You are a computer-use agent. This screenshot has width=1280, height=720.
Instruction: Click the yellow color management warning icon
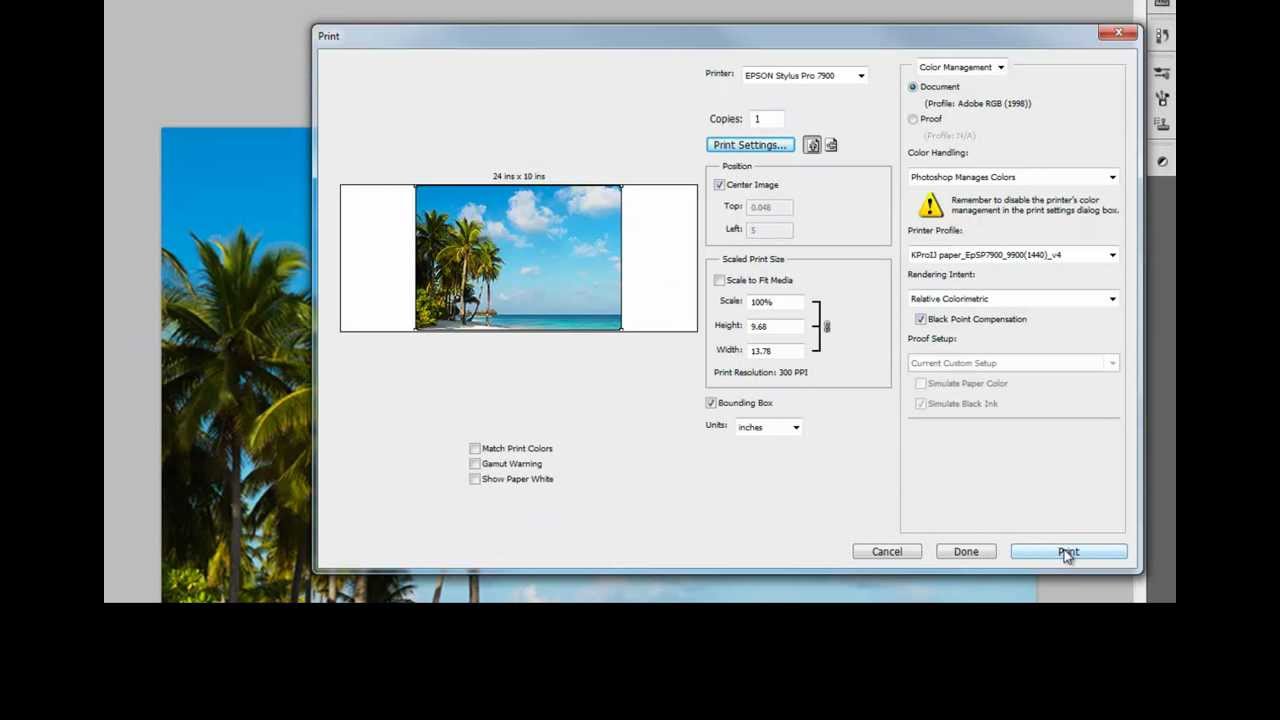pyautogui.click(x=930, y=205)
